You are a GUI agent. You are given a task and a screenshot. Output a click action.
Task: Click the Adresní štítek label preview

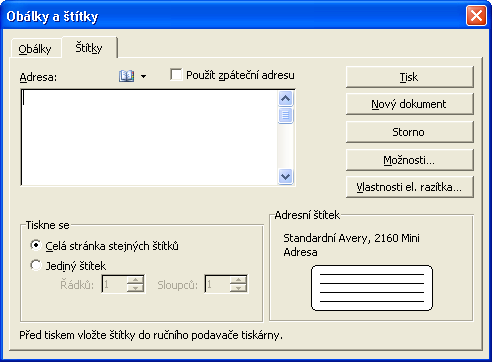coord(372,288)
